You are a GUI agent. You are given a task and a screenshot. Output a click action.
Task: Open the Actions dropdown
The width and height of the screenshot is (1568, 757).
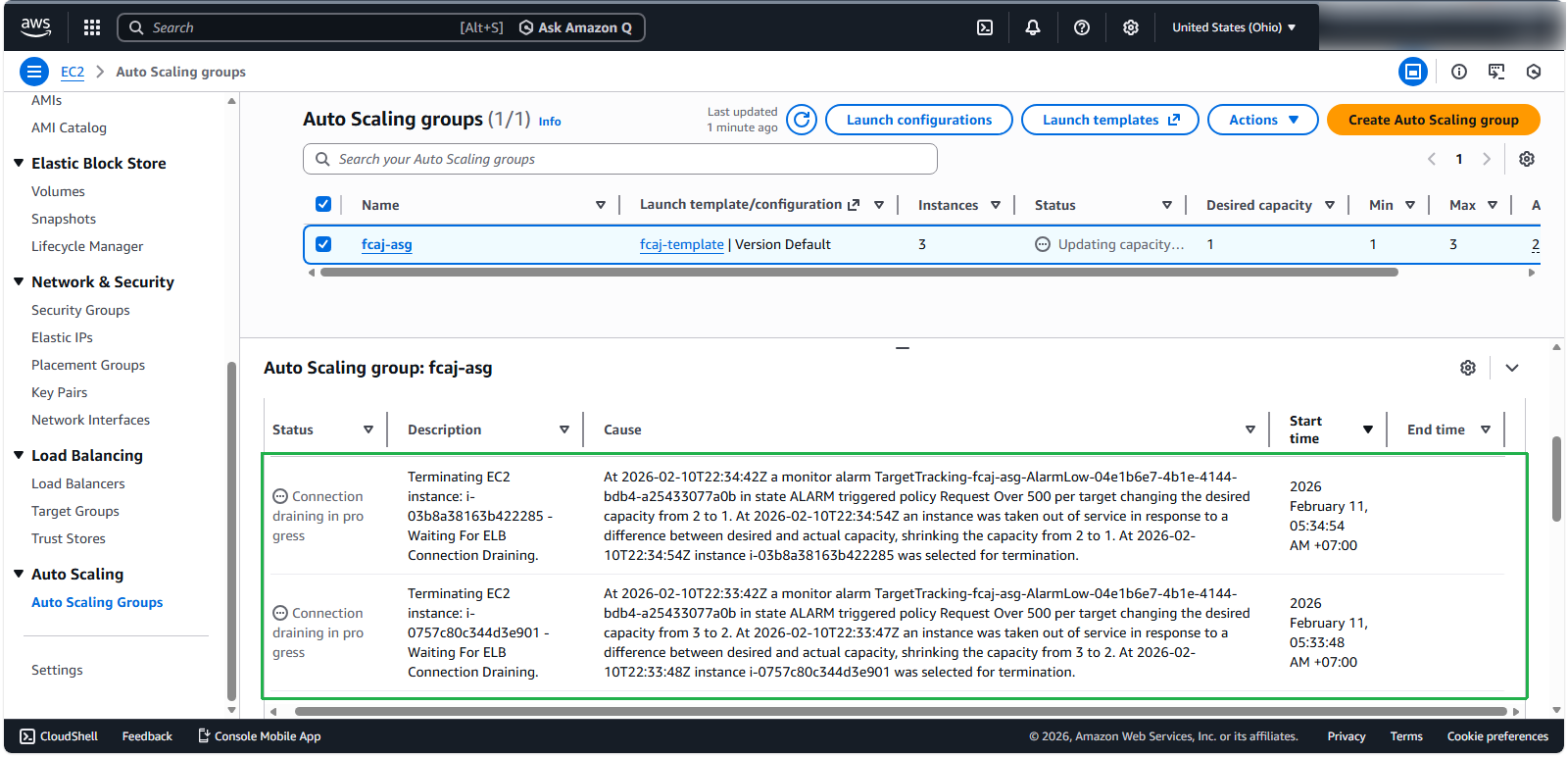click(x=1263, y=120)
